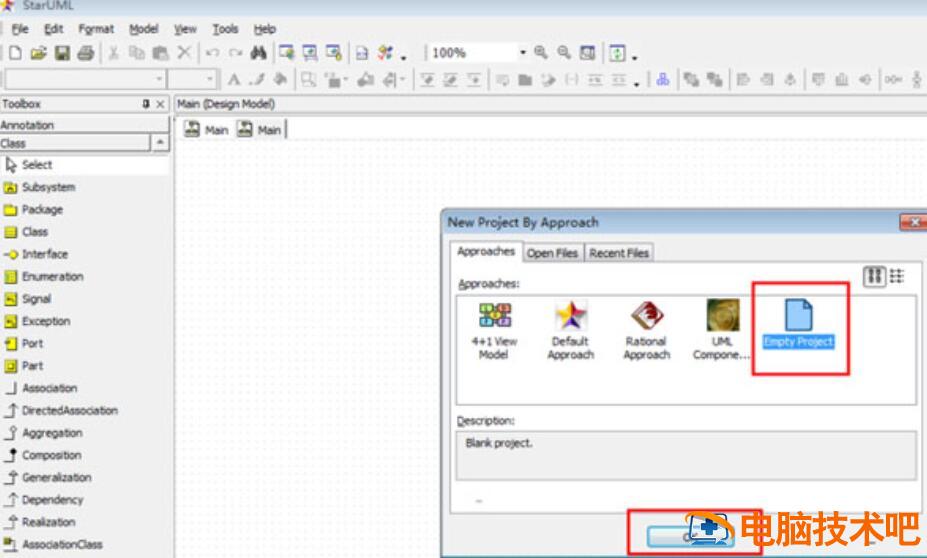Viewport: 927px width, 558px height.
Task: Open the Edit menu
Action: pyautogui.click(x=53, y=29)
